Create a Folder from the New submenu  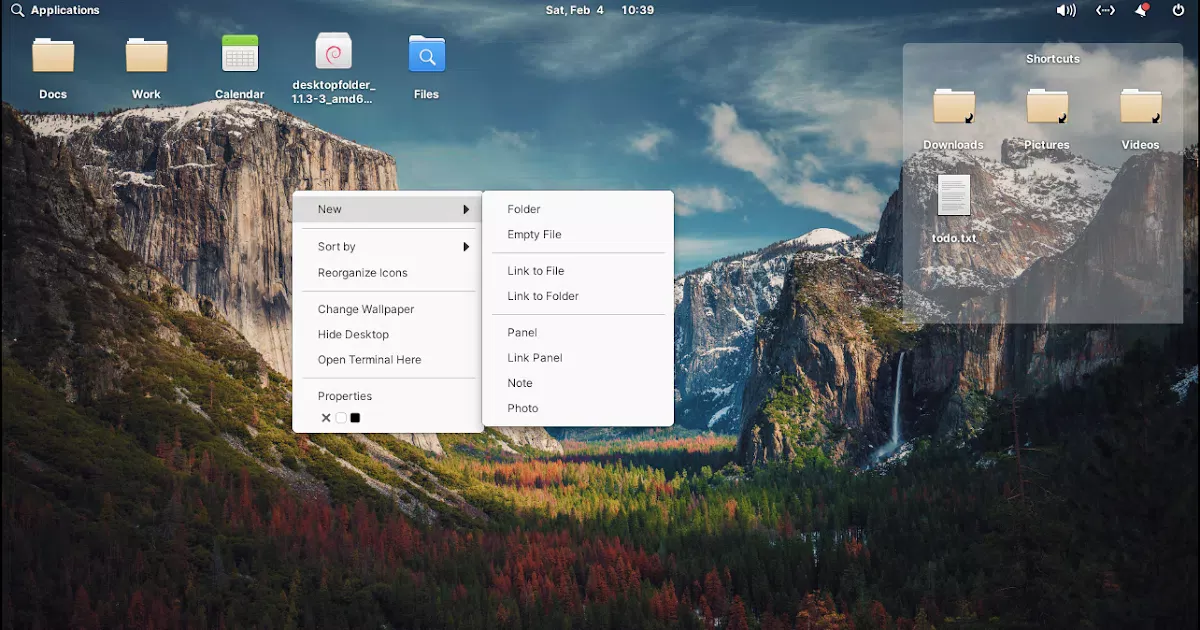click(523, 209)
